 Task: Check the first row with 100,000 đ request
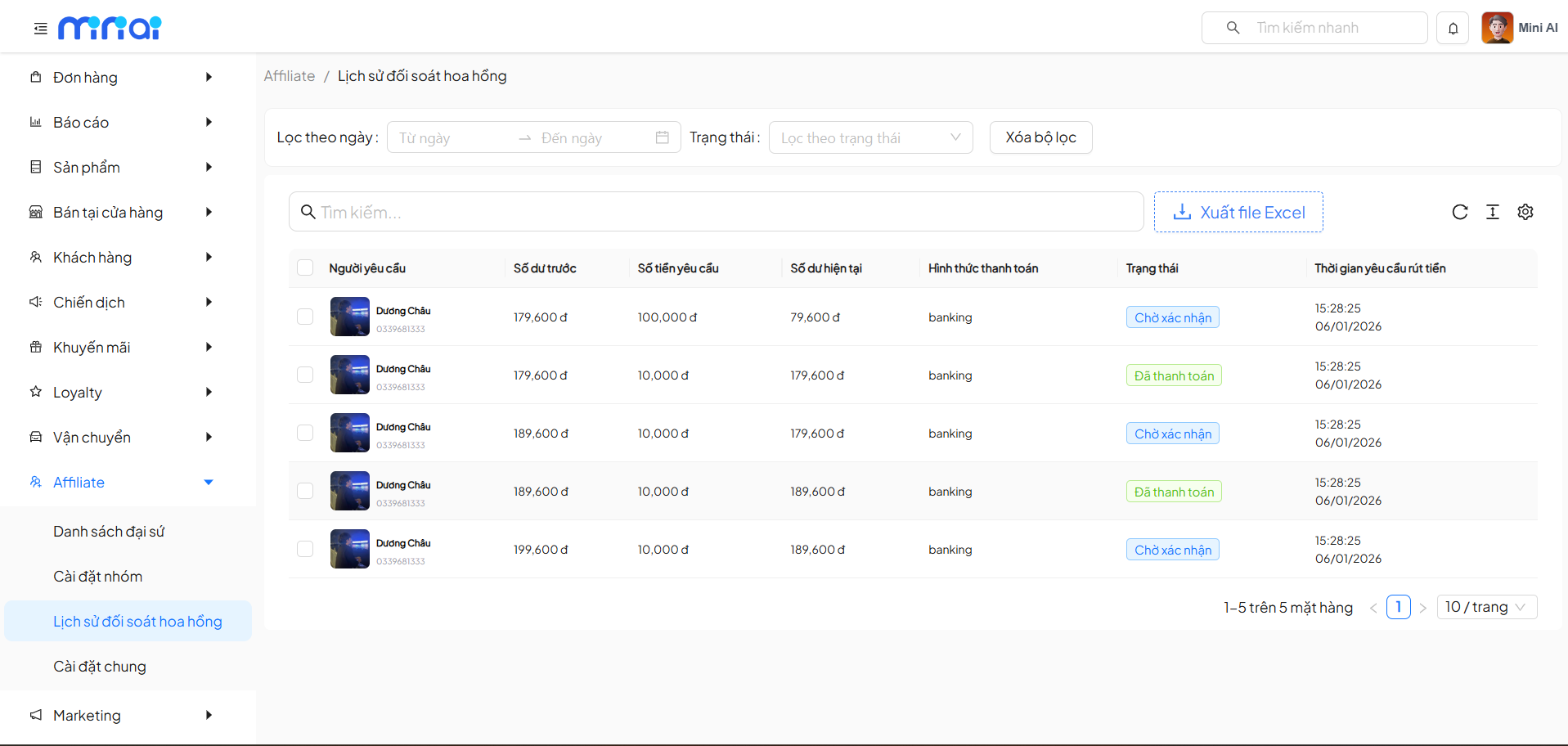click(x=305, y=317)
